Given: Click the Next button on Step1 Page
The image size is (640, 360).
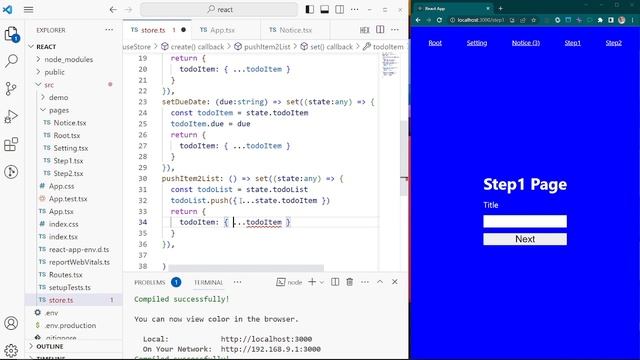Looking at the screenshot, I should click(525, 239).
